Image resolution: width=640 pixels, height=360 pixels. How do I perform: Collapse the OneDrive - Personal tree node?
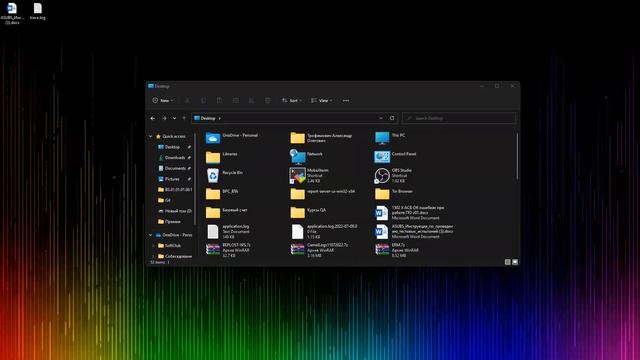coord(151,235)
